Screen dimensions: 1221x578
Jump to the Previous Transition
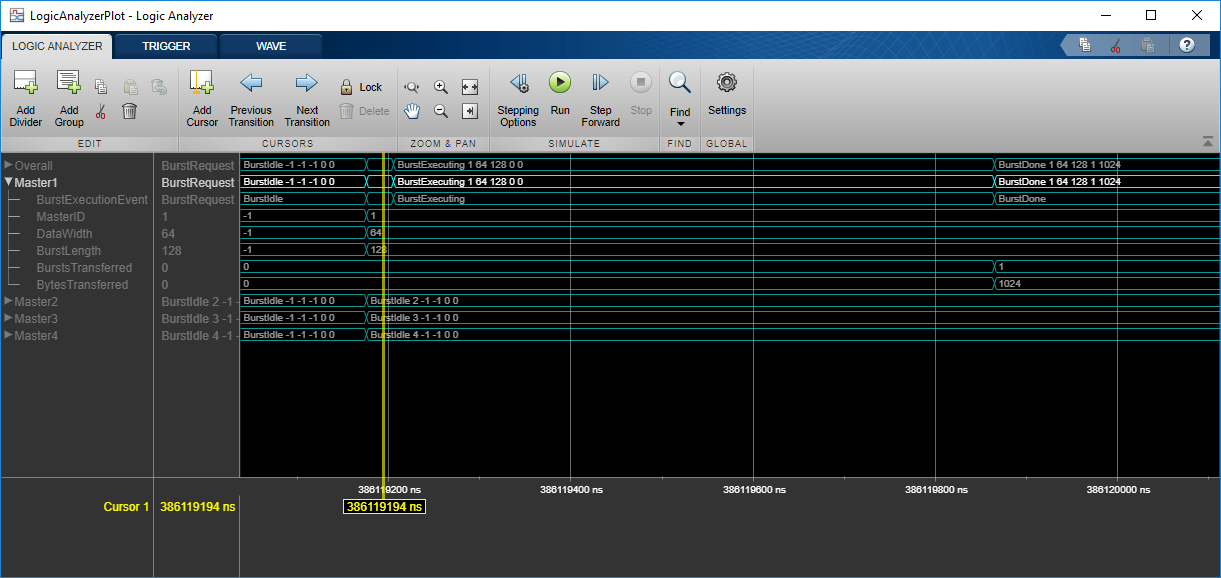coord(250,85)
